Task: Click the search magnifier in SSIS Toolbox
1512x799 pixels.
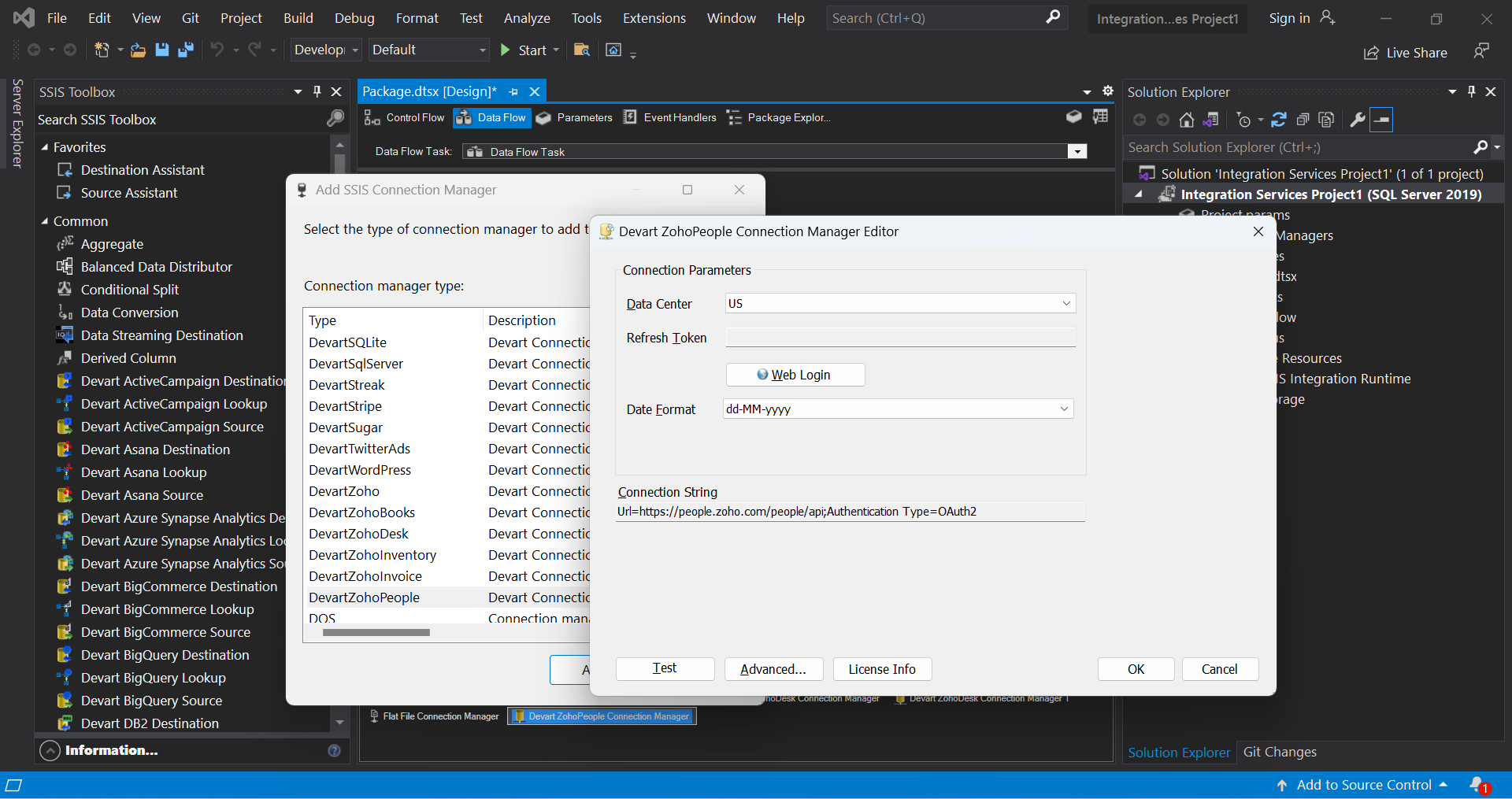Action: click(x=335, y=119)
